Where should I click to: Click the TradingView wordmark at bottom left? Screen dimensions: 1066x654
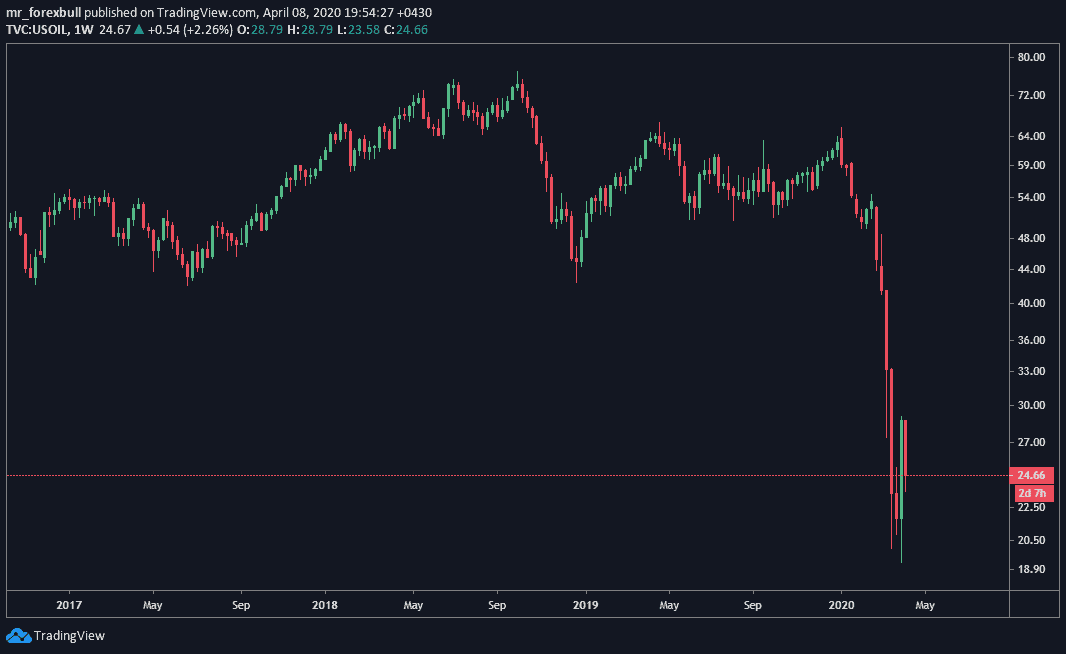pyautogui.click(x=69, y=635)
